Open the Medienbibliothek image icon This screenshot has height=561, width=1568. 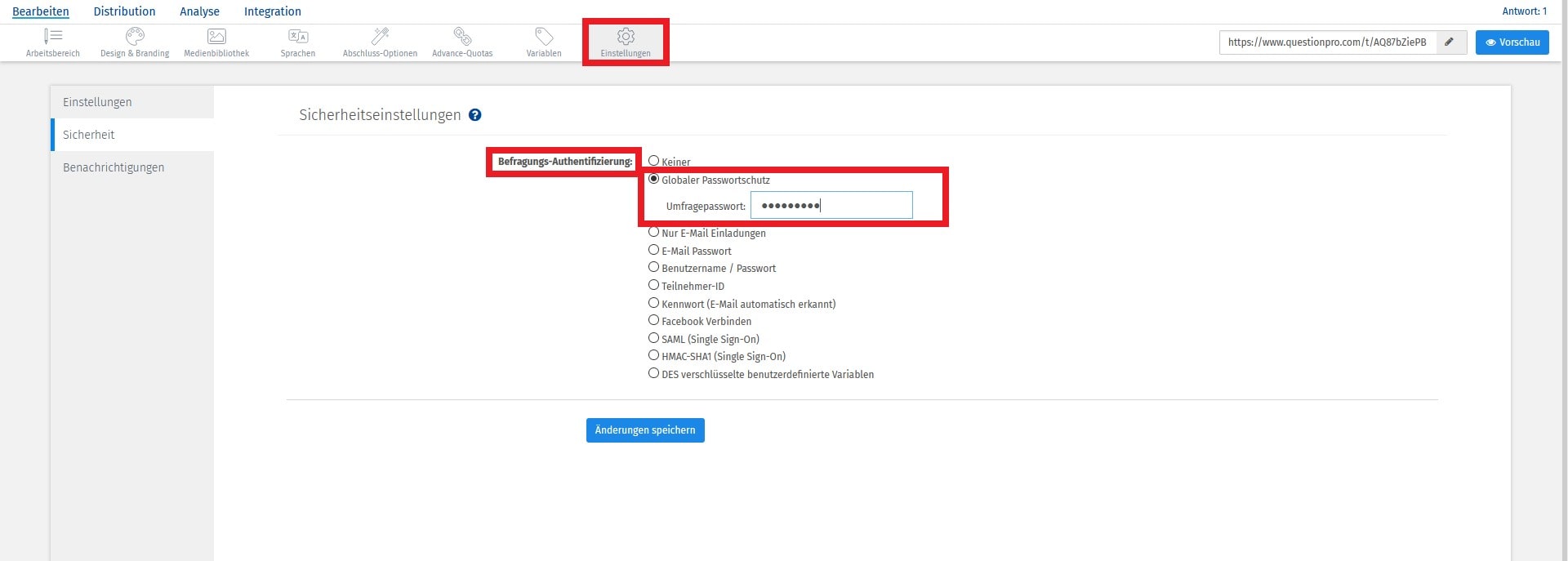(216, 36)
